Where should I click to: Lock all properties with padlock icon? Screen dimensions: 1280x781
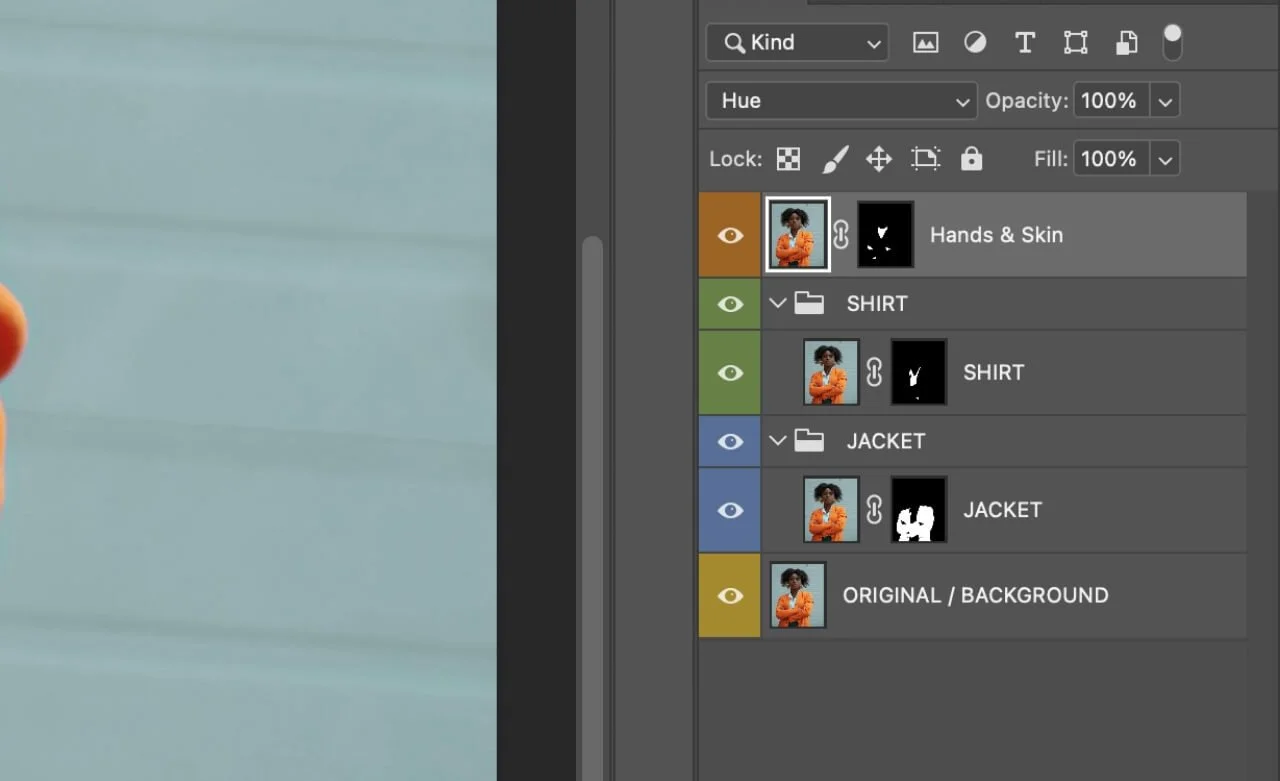point(971,158)
